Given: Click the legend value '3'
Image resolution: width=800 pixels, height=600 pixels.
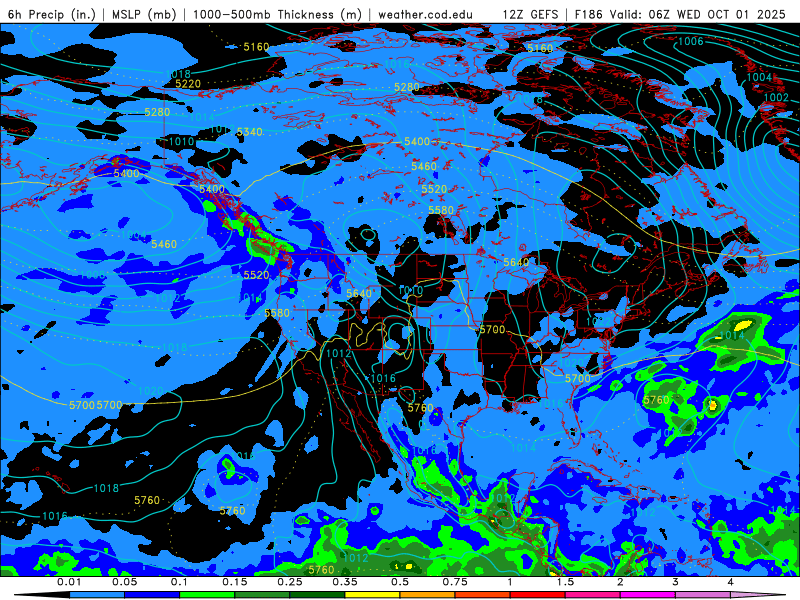Looking at the screenshot, I should point(675,582).
